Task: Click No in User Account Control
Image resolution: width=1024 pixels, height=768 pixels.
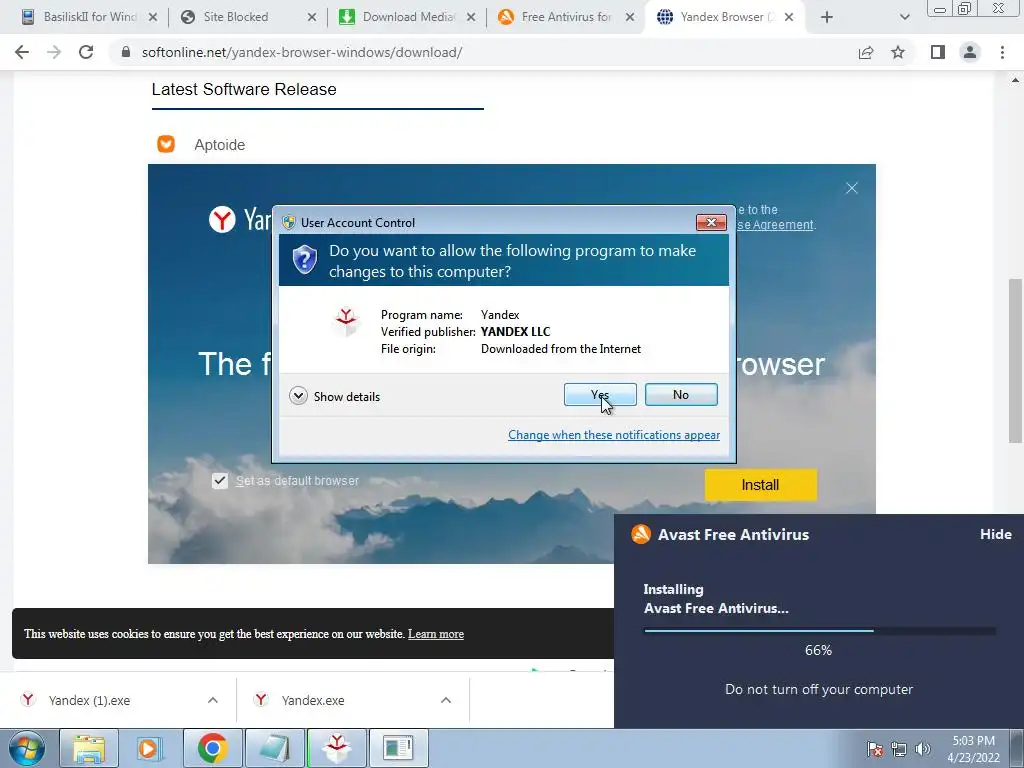Action: point(681,394)
